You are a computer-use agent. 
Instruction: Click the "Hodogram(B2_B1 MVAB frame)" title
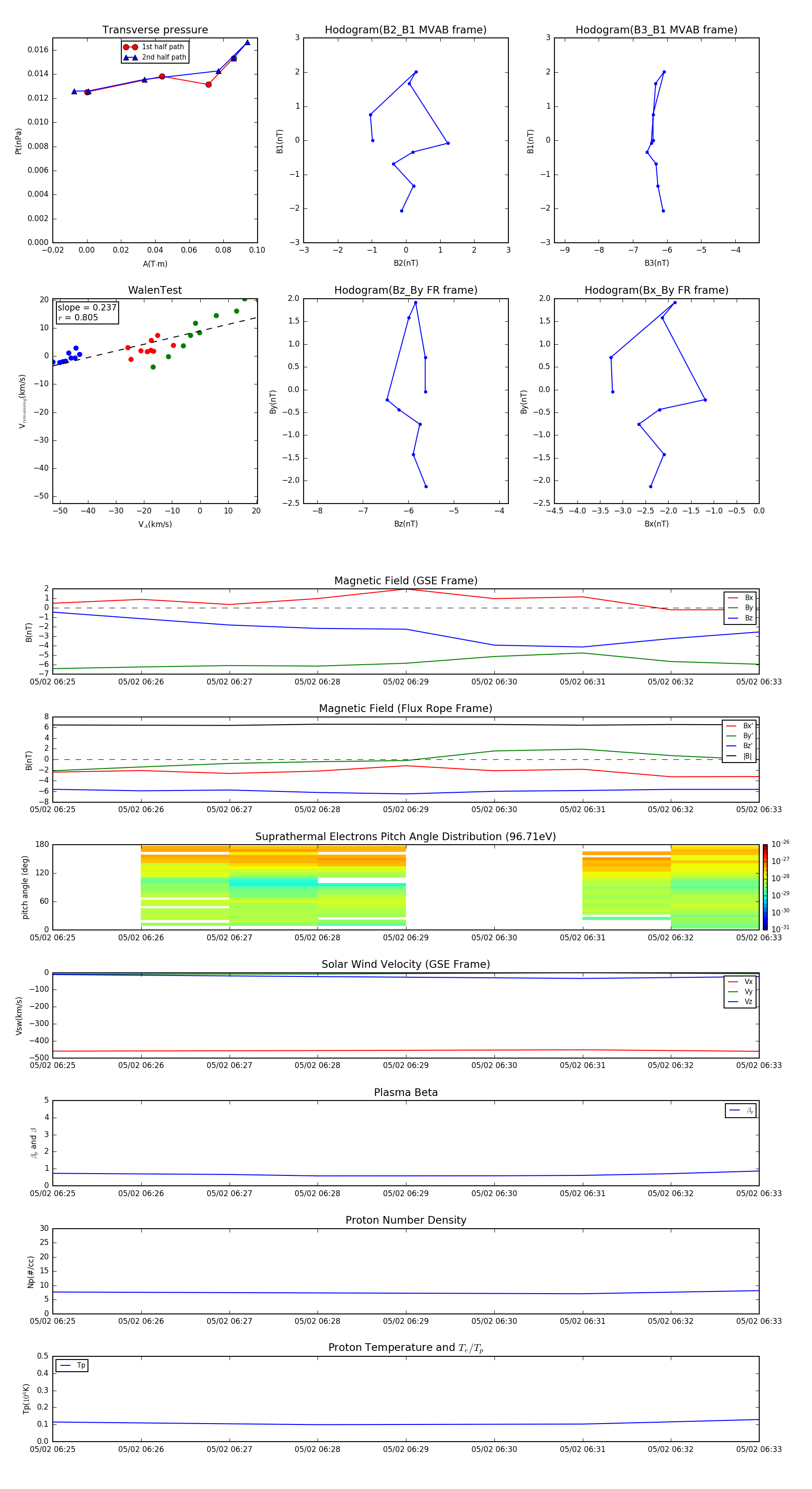click(406, 30)
